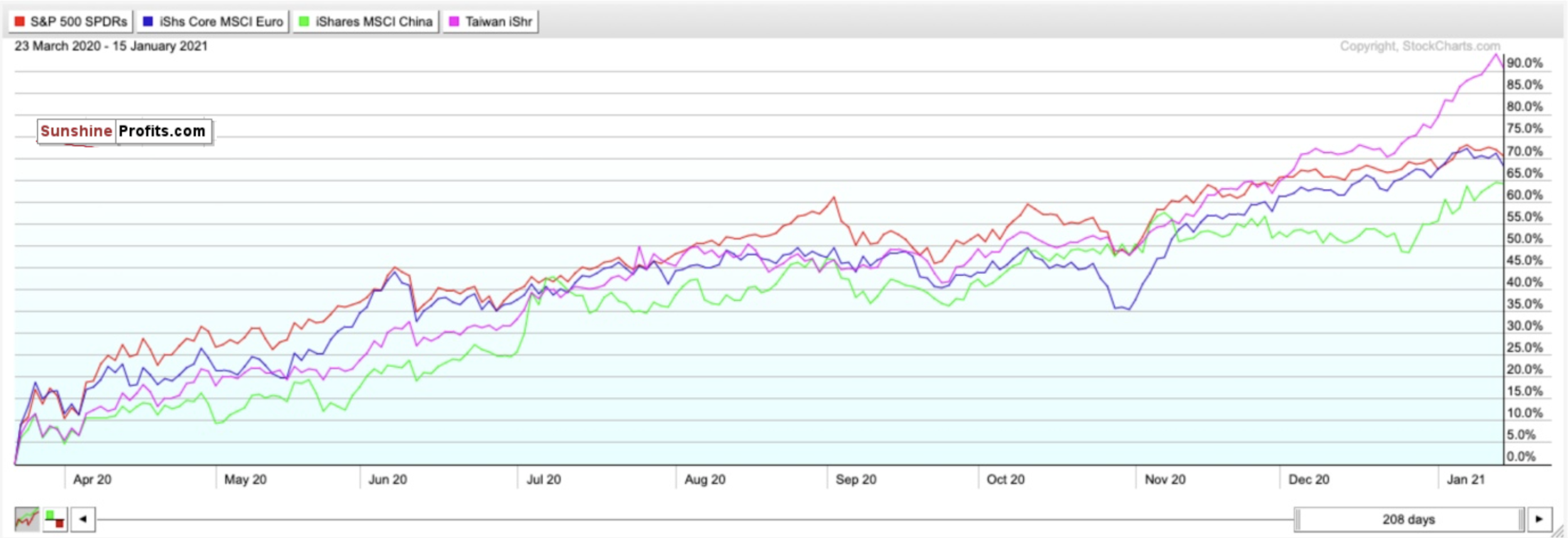Click the 70.0% axis label

point(1525,151)
